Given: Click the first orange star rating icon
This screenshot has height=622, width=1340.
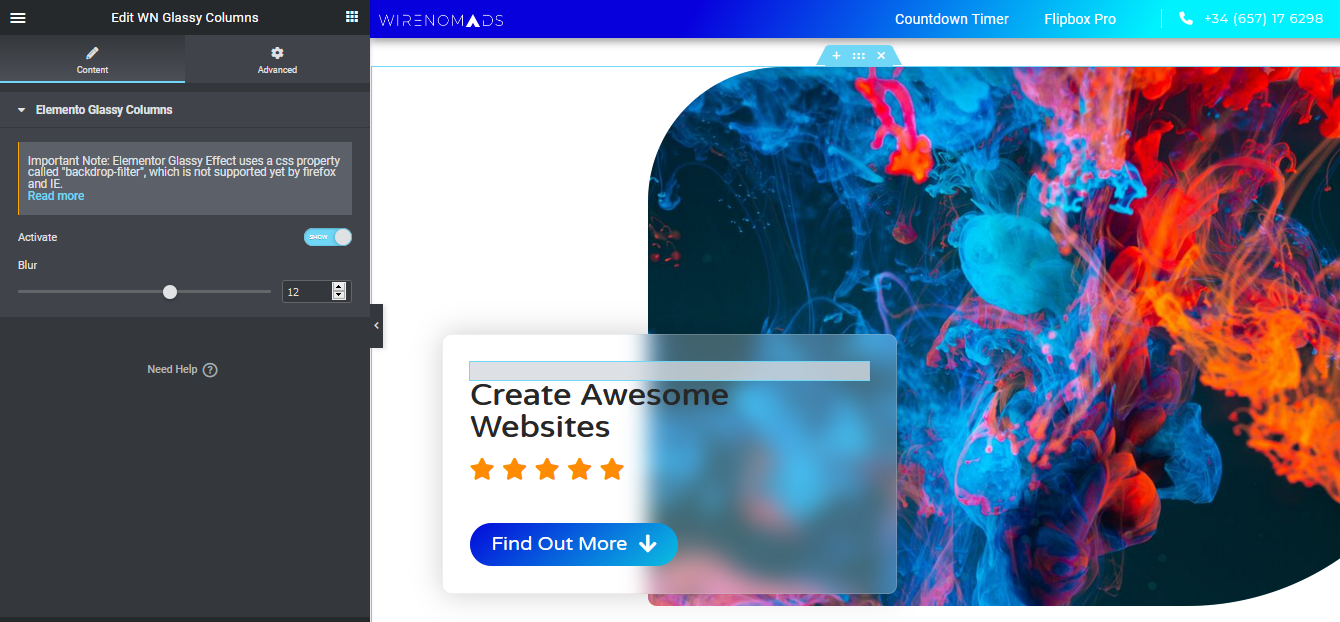Looking at the screenshot, I should pos(482,468).
